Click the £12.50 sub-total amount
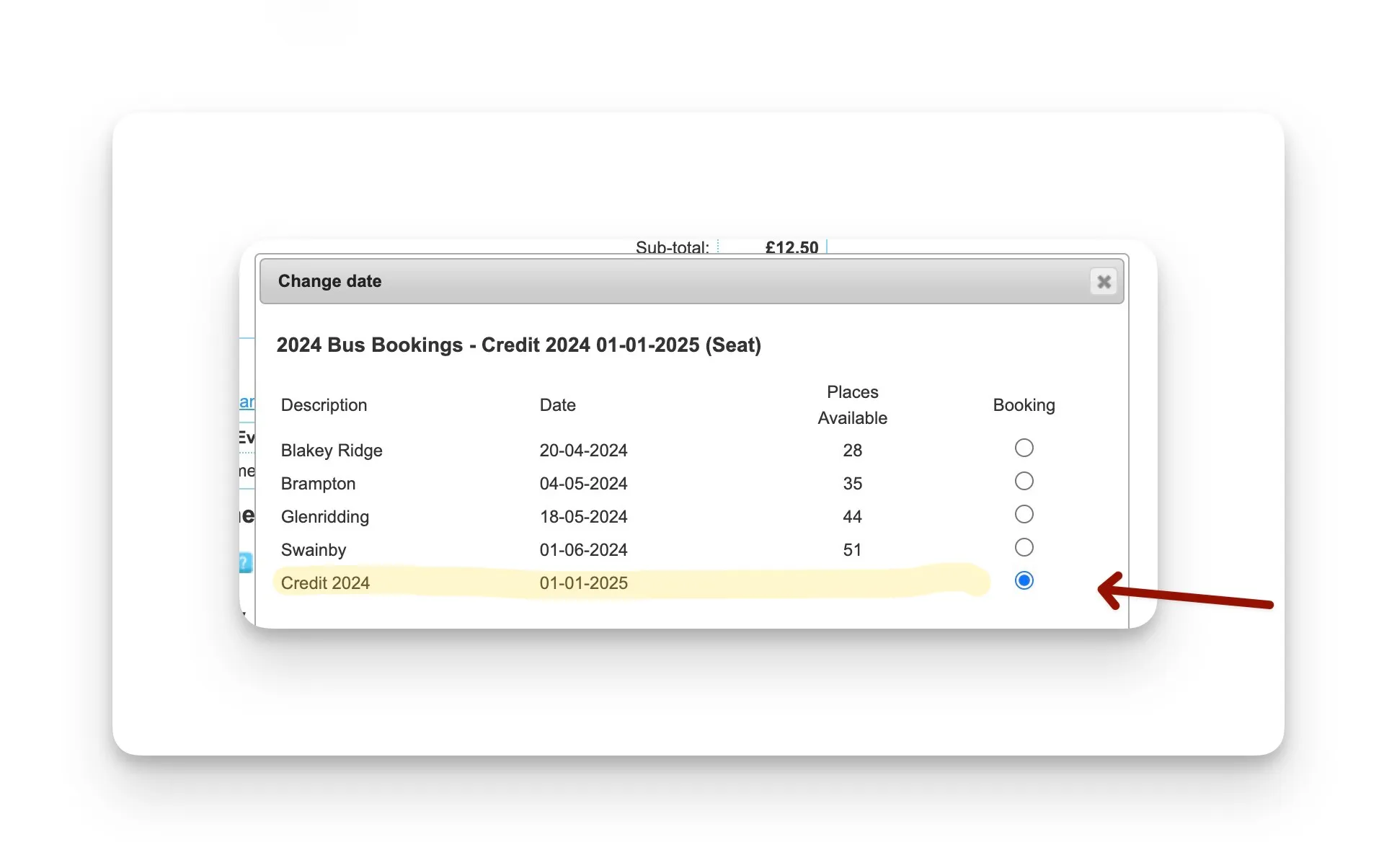The width and height of the screenshot is (1397, 868). point(791,247)
